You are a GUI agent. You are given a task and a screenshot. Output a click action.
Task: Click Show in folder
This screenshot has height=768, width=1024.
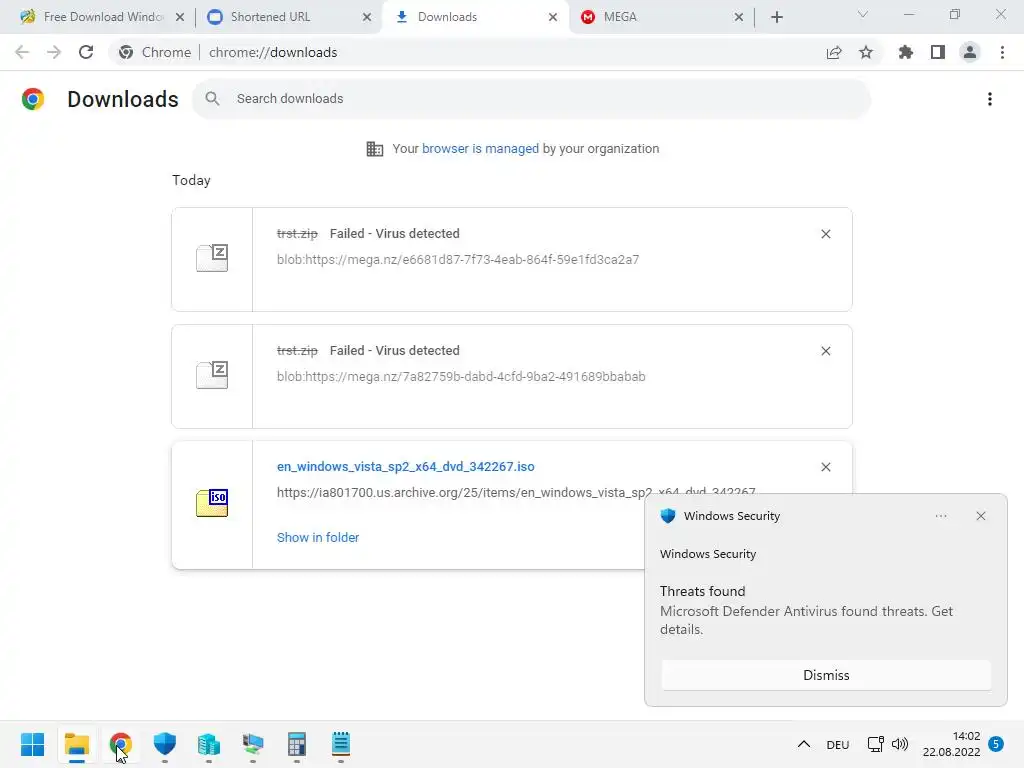tap(318, 537)
